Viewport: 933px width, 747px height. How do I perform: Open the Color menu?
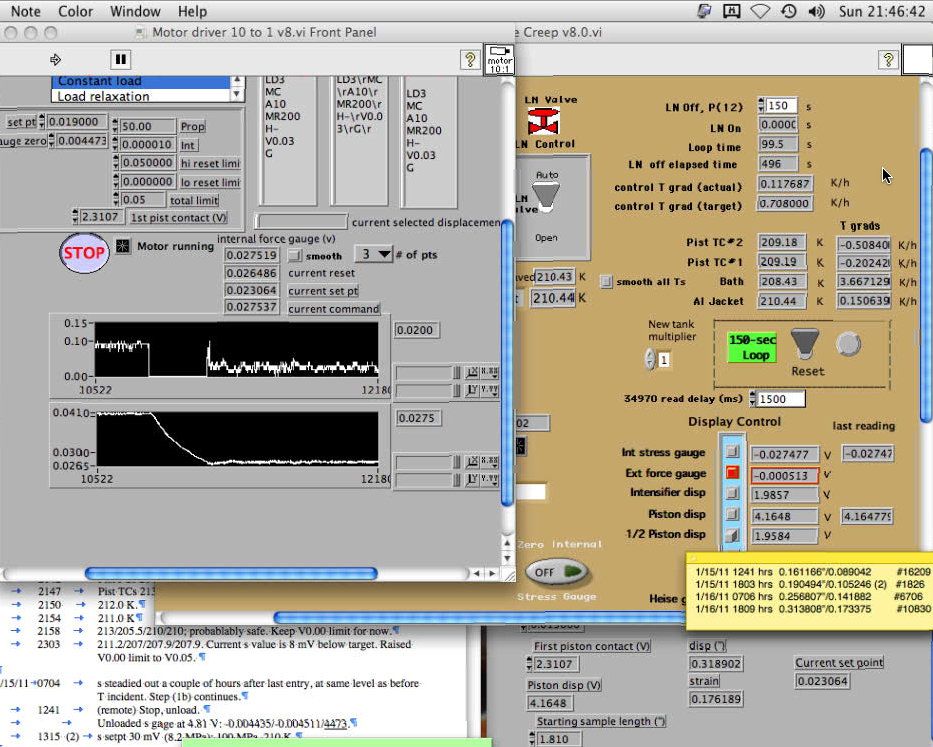tap(75, 11)
